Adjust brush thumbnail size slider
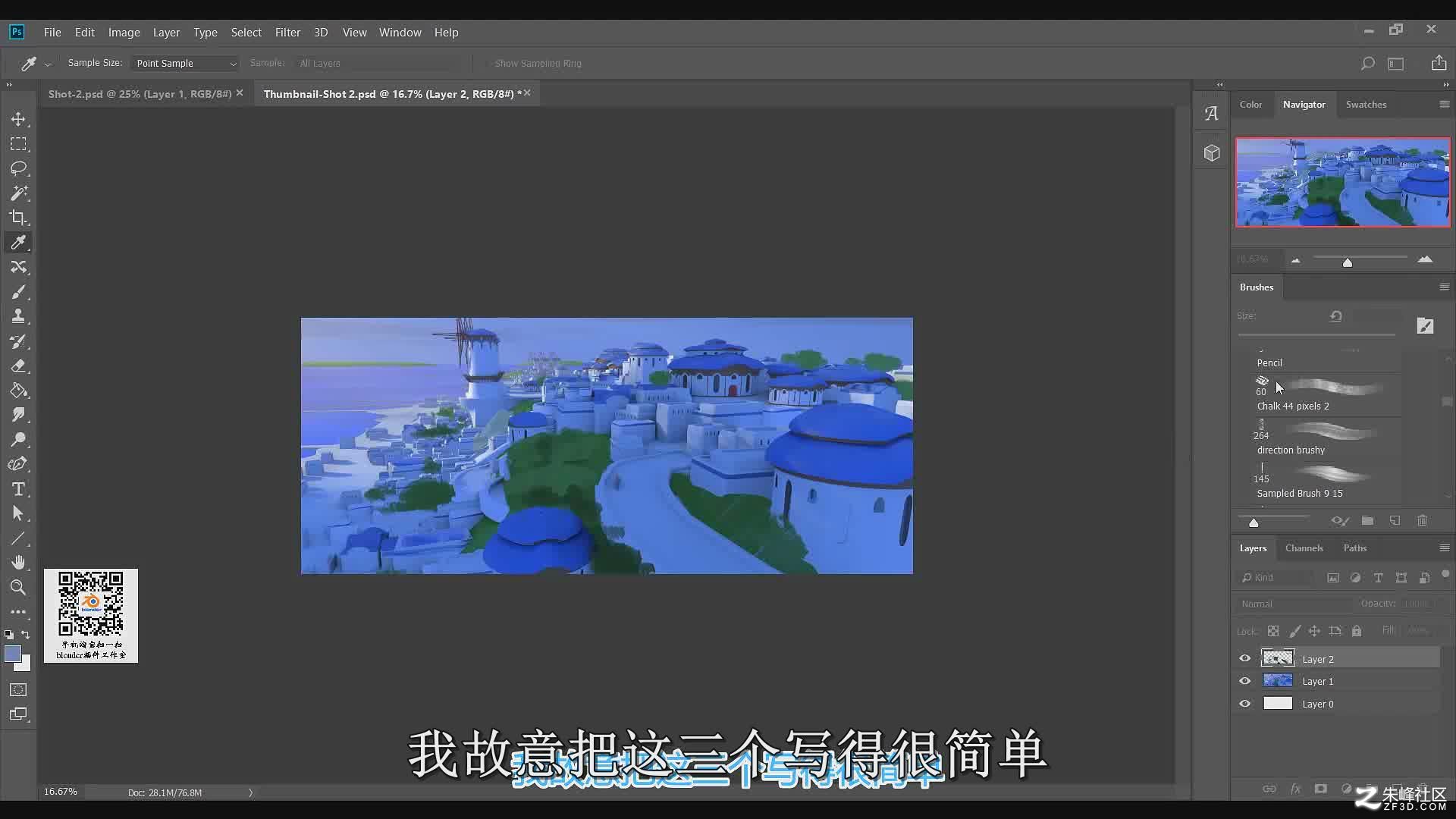 [1254, 522]
